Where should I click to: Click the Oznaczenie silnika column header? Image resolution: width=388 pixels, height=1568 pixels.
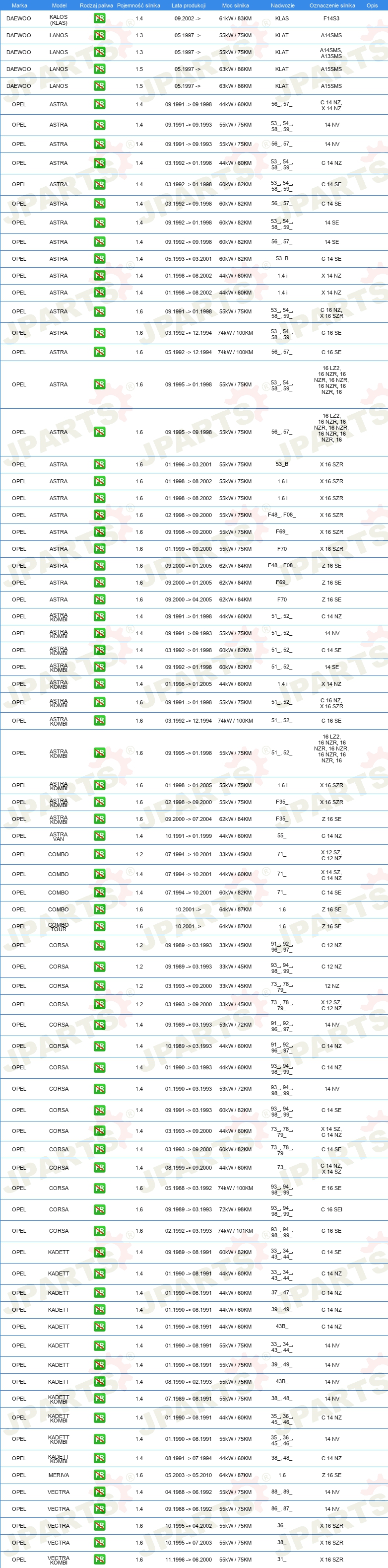point(332,5)
